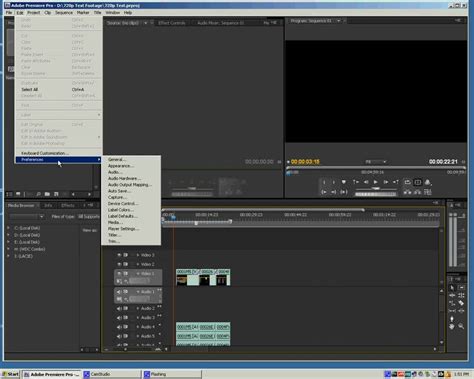The height and width of the screenshot is (379, 474).
Task: Switch Project panel to Icon view
Action: tap(18, 194)
